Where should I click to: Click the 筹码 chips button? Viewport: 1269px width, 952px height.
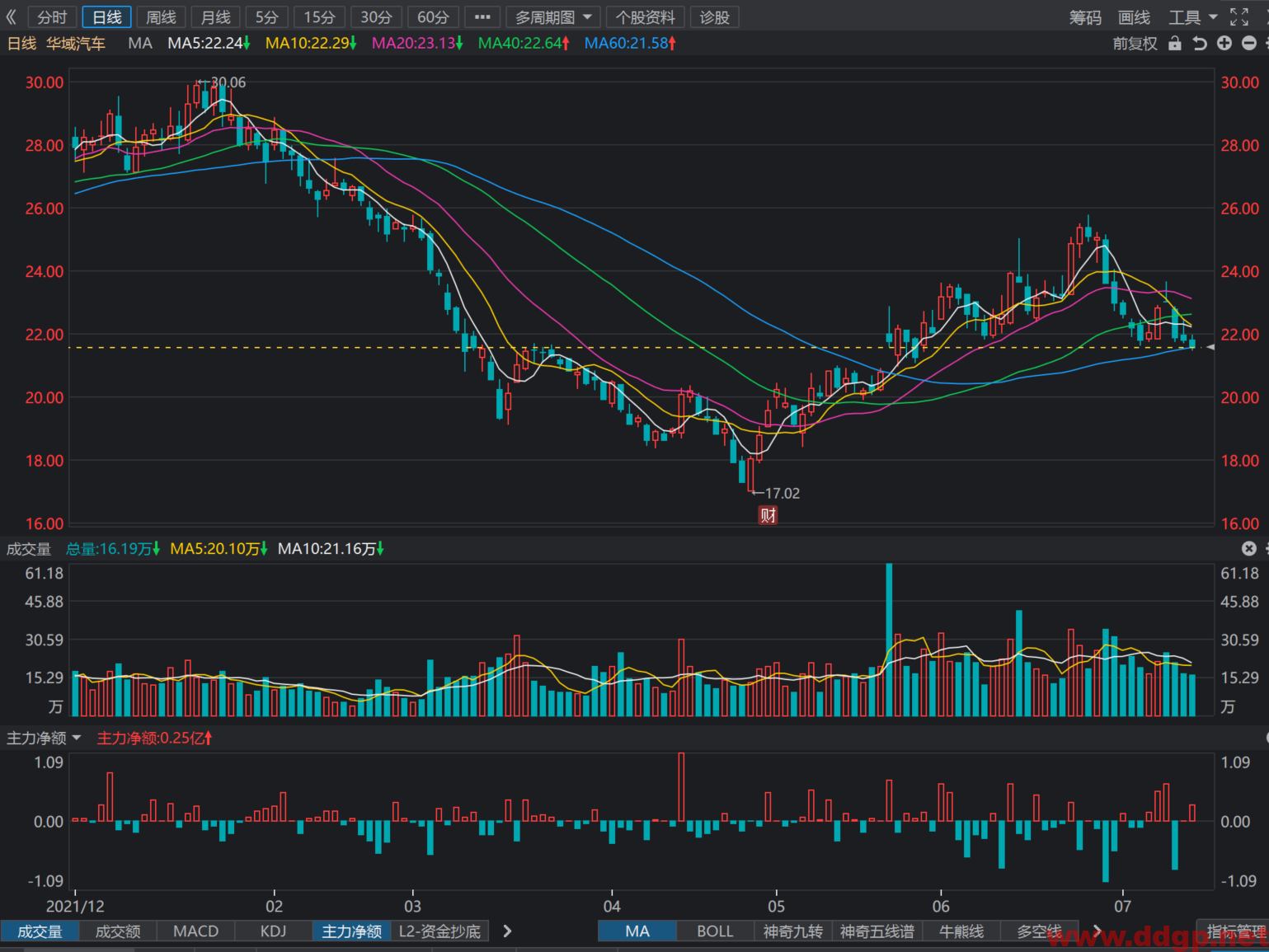(1085, 17)
